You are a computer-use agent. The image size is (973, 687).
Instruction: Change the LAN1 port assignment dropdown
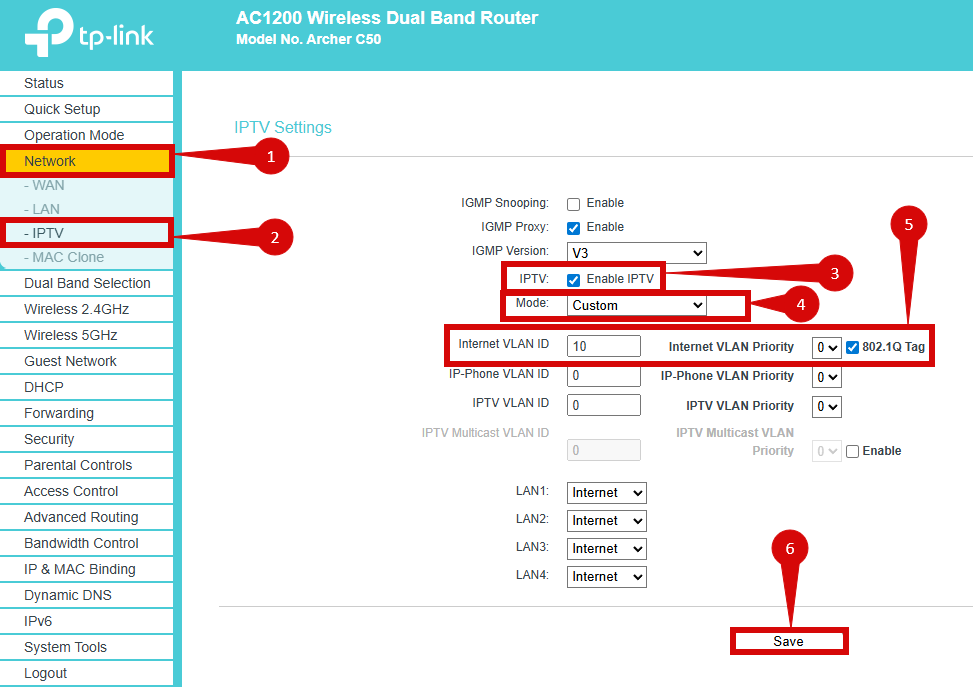point(606,493)
